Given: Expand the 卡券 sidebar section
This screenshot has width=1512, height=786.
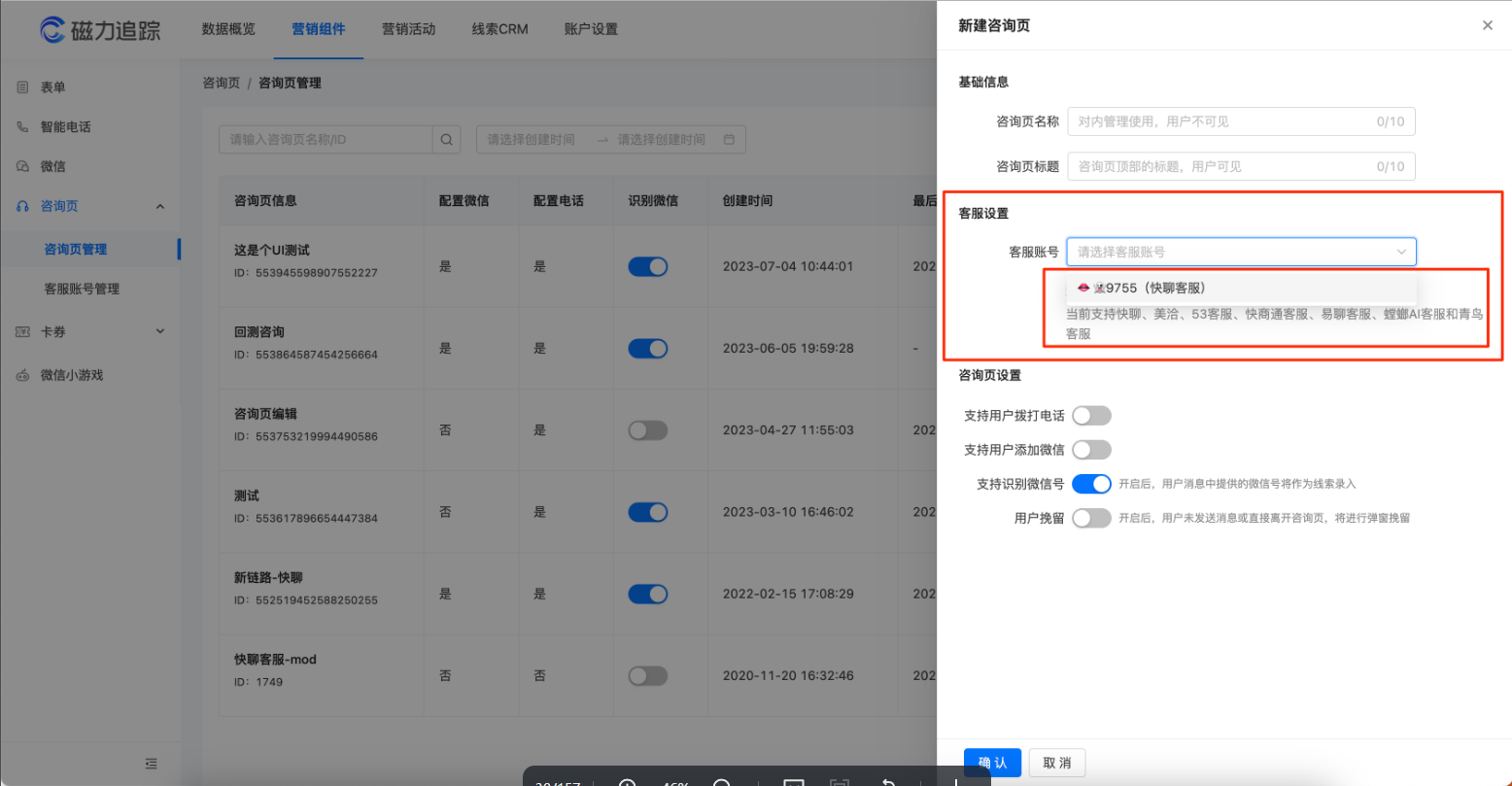Looking at the screenshot, I should pyautogui.click(x=159, y=330).
